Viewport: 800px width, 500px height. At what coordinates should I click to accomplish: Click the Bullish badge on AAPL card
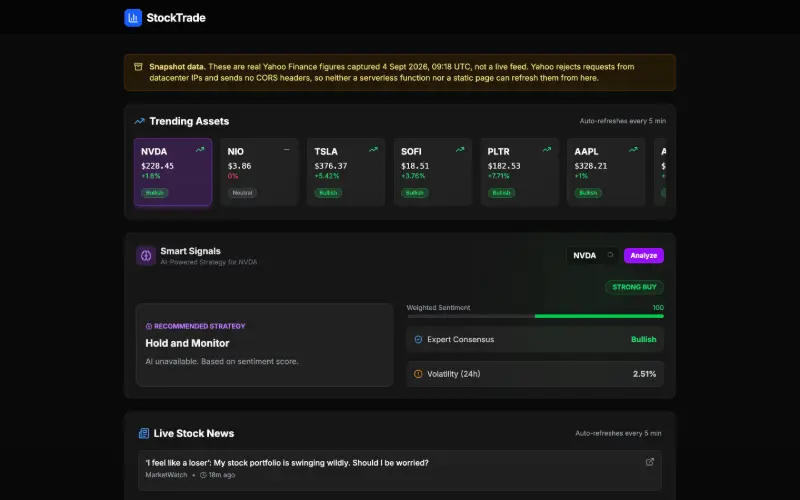click(588, 193)
